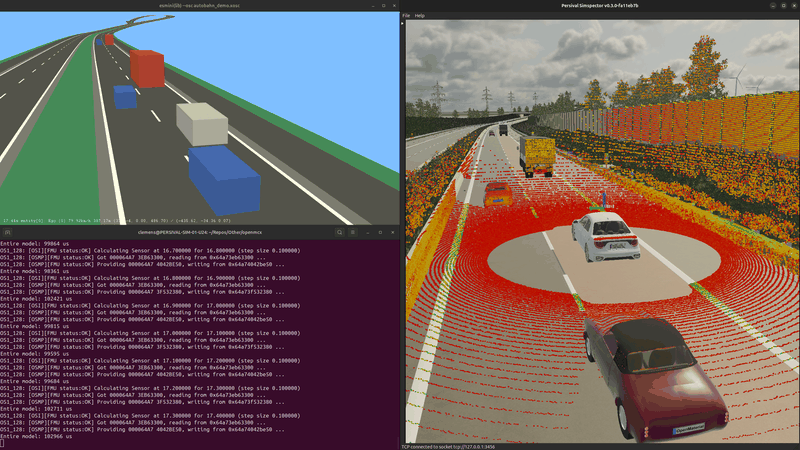Click the terminal search magnifier icon
The height and width of the screenshot is (450, 800).
pyautogui.click(x=339, y=232)
